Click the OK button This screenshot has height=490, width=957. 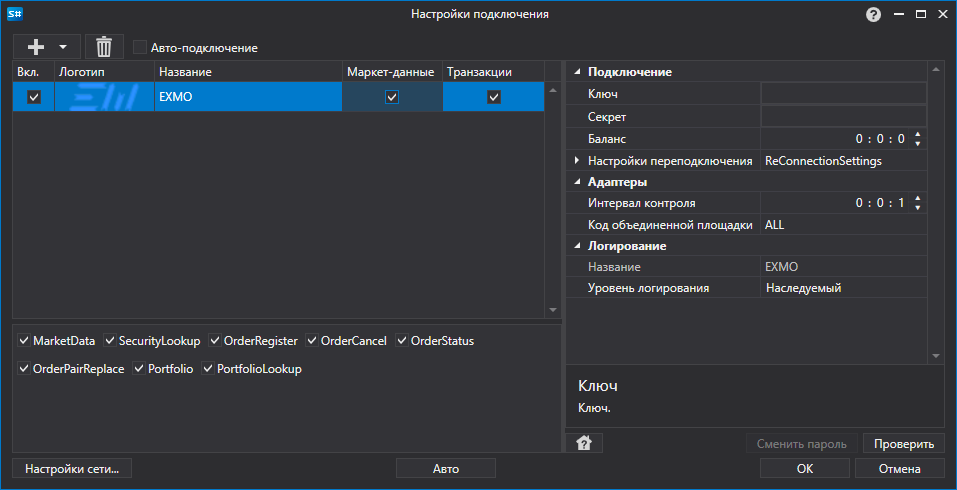(804, 469)
